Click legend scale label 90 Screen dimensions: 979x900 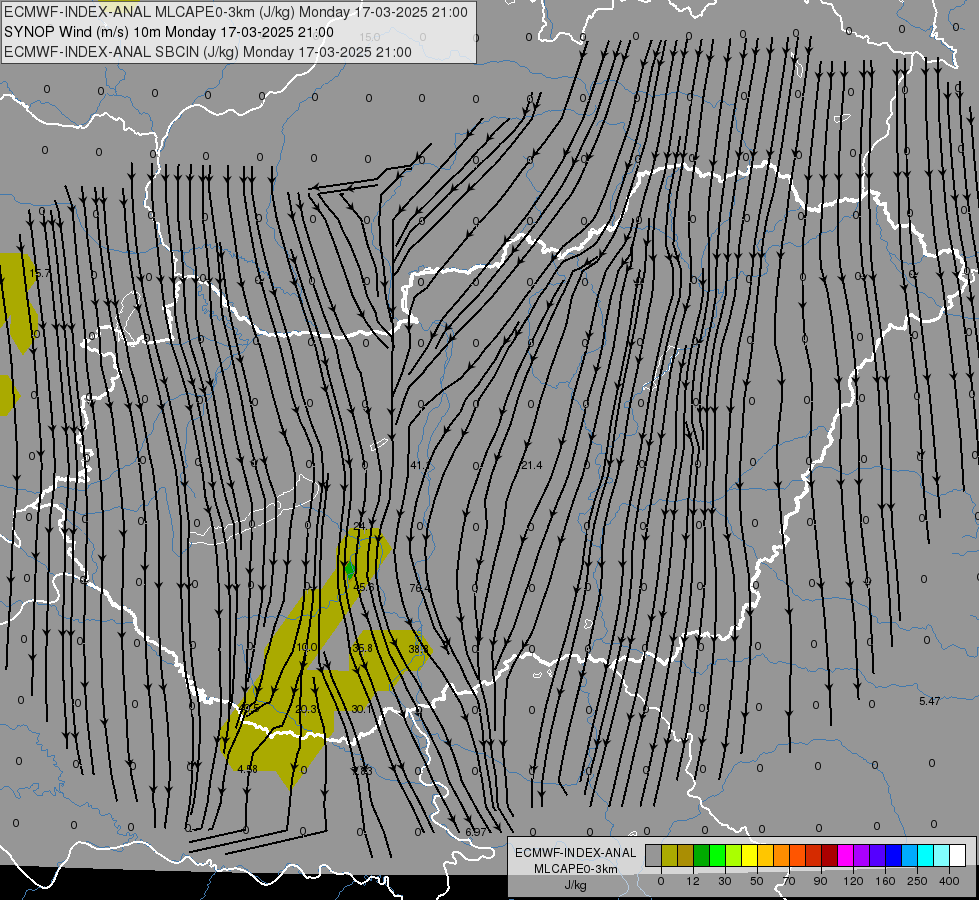pyautogui.click(x=820, y=881)
